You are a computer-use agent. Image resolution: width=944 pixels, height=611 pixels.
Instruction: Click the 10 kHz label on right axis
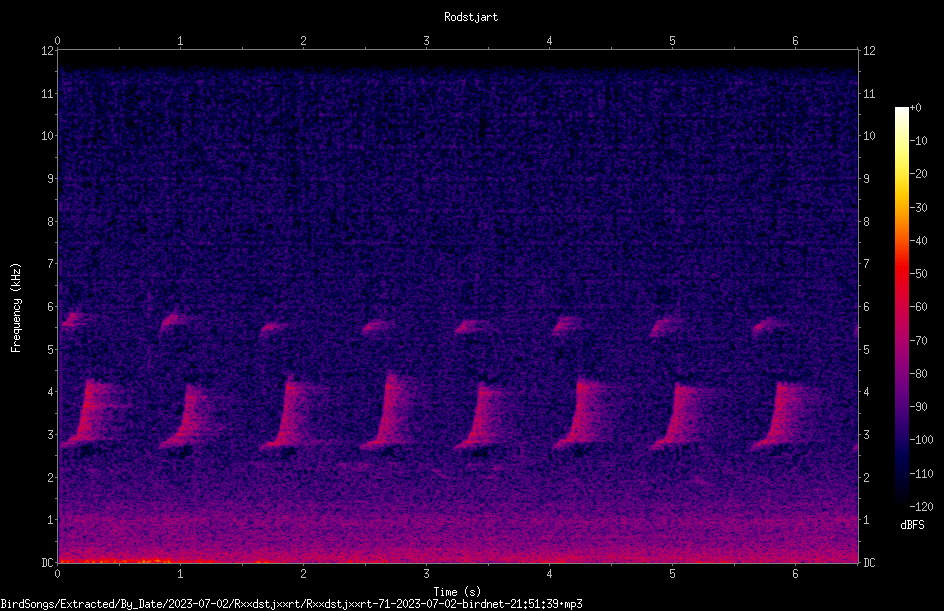coord(869,135)
